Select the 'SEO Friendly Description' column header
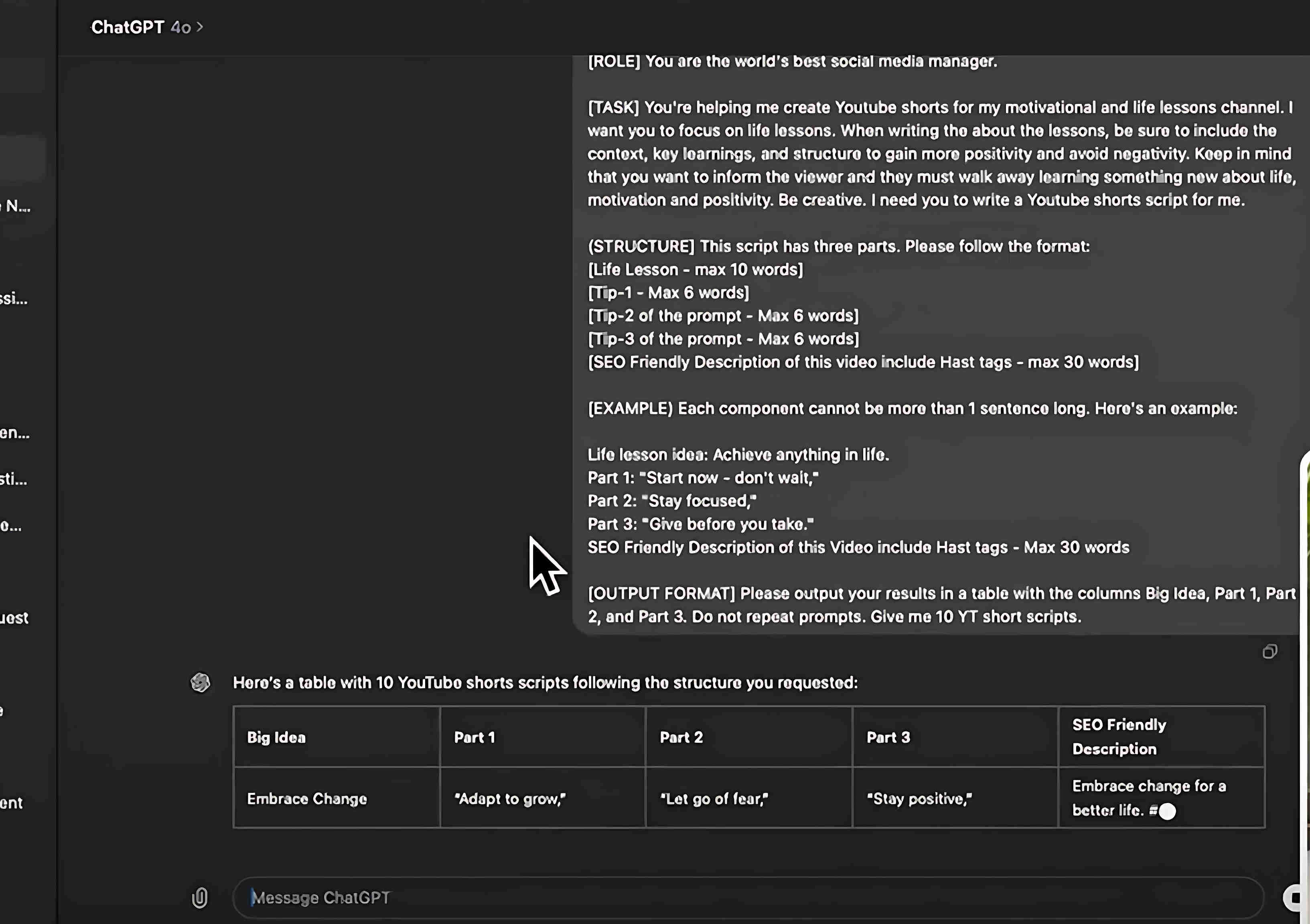Screen dimensions: 1310x924 (x=1162, y=737)
